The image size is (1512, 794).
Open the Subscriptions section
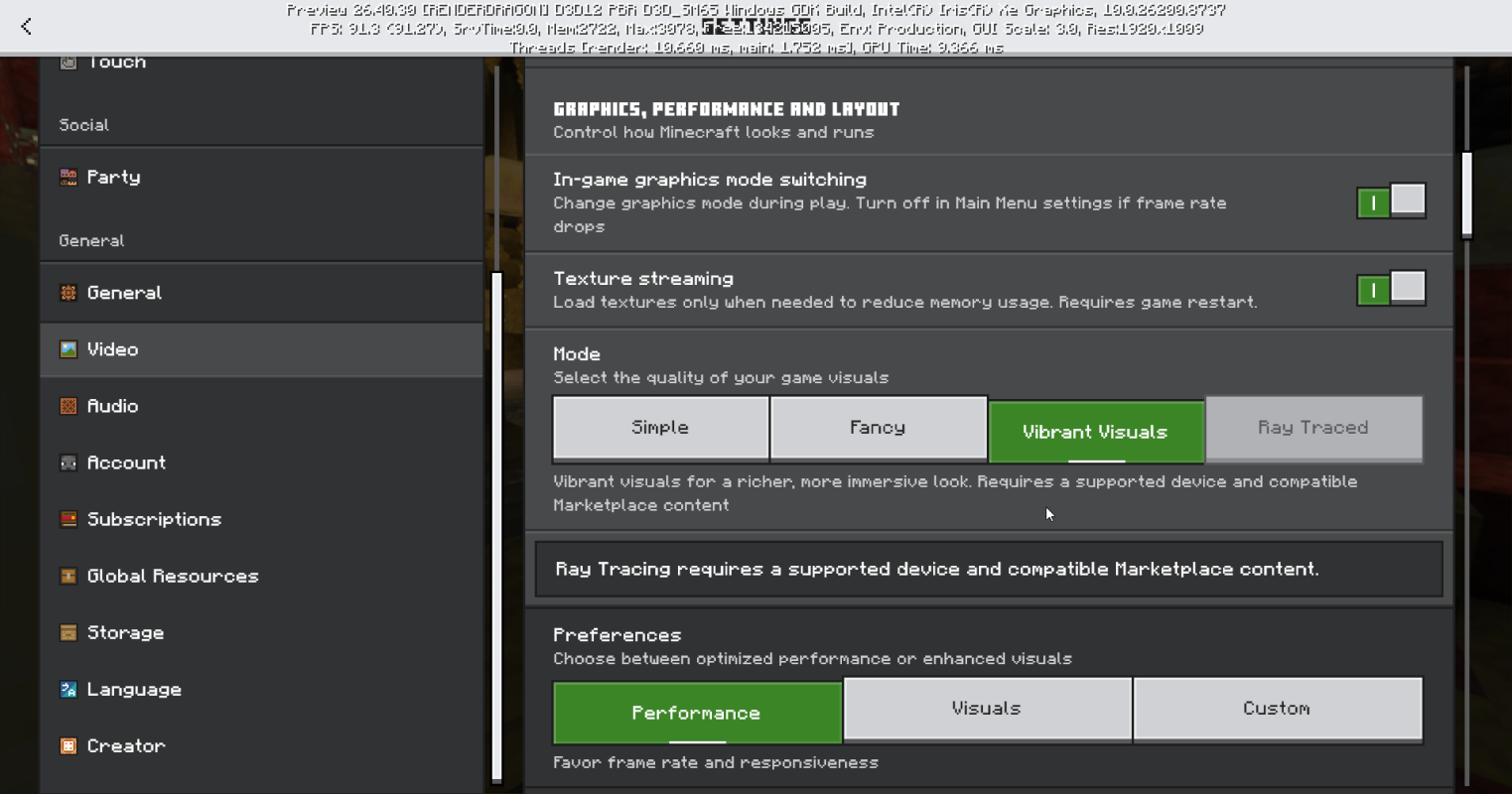pyautogui.click(x=262, y=519)
